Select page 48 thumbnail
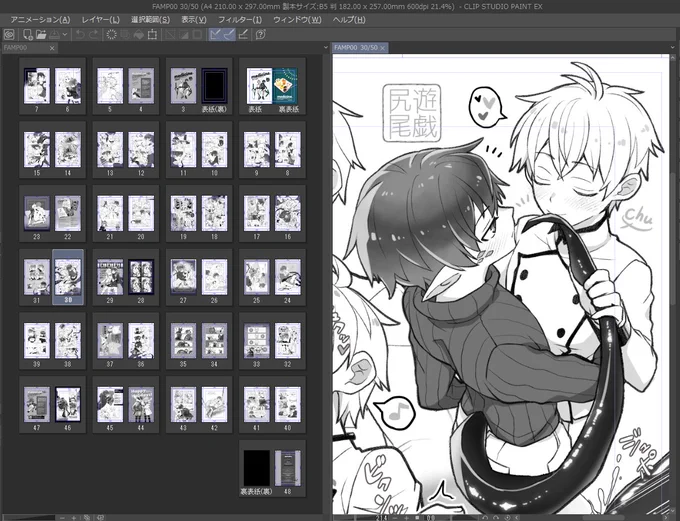This screenshot has width=680, height=521. pos(288,469)
